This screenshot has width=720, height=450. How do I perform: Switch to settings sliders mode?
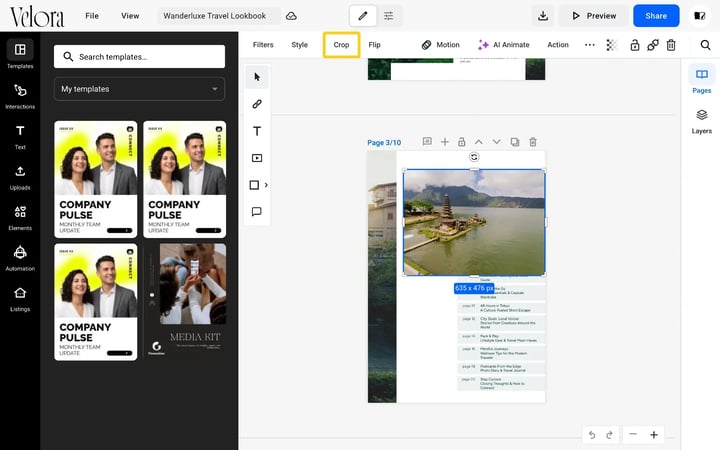[x=388, y=16]
